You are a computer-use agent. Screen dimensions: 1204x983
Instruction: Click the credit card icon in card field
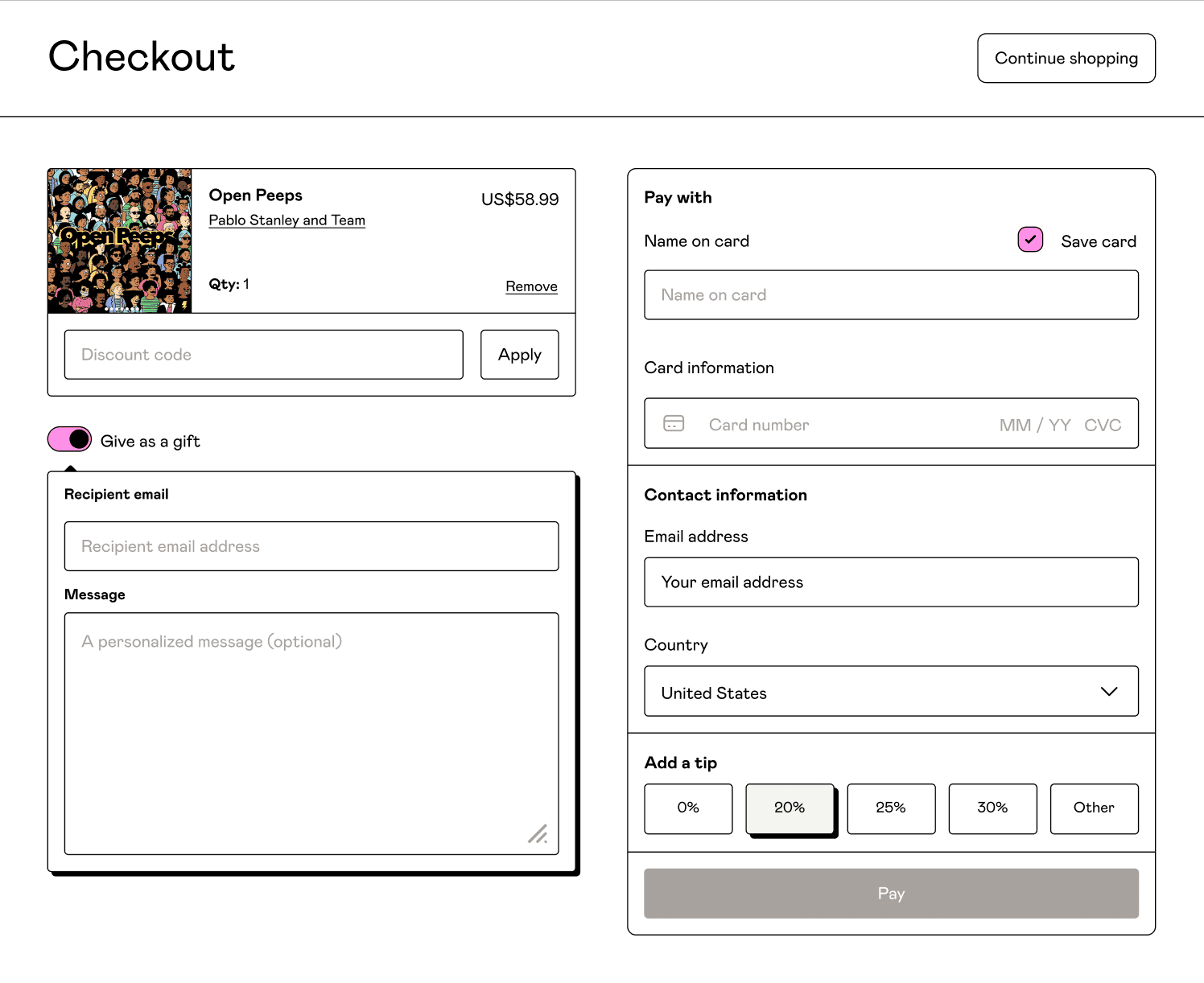673,423
